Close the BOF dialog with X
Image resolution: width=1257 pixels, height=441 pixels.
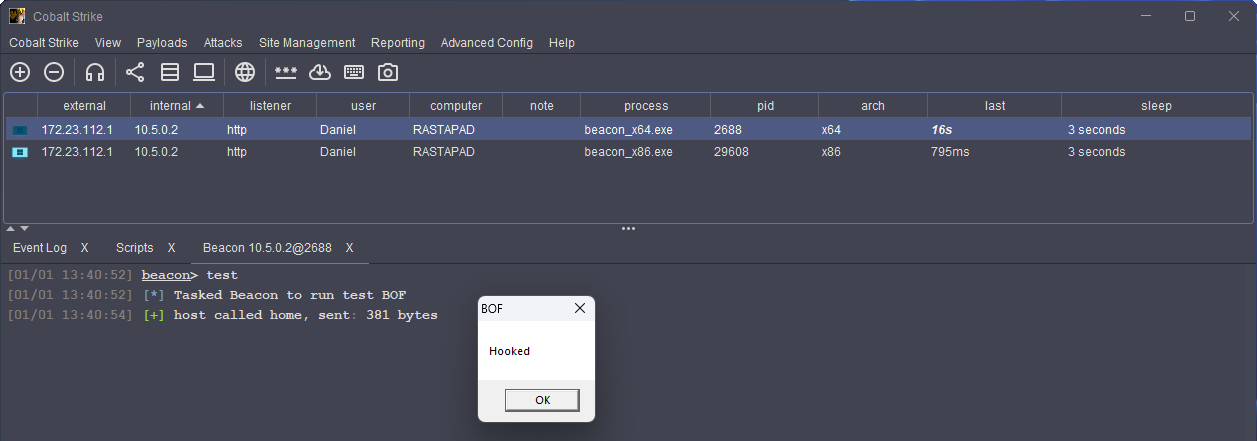pos(579,309)
